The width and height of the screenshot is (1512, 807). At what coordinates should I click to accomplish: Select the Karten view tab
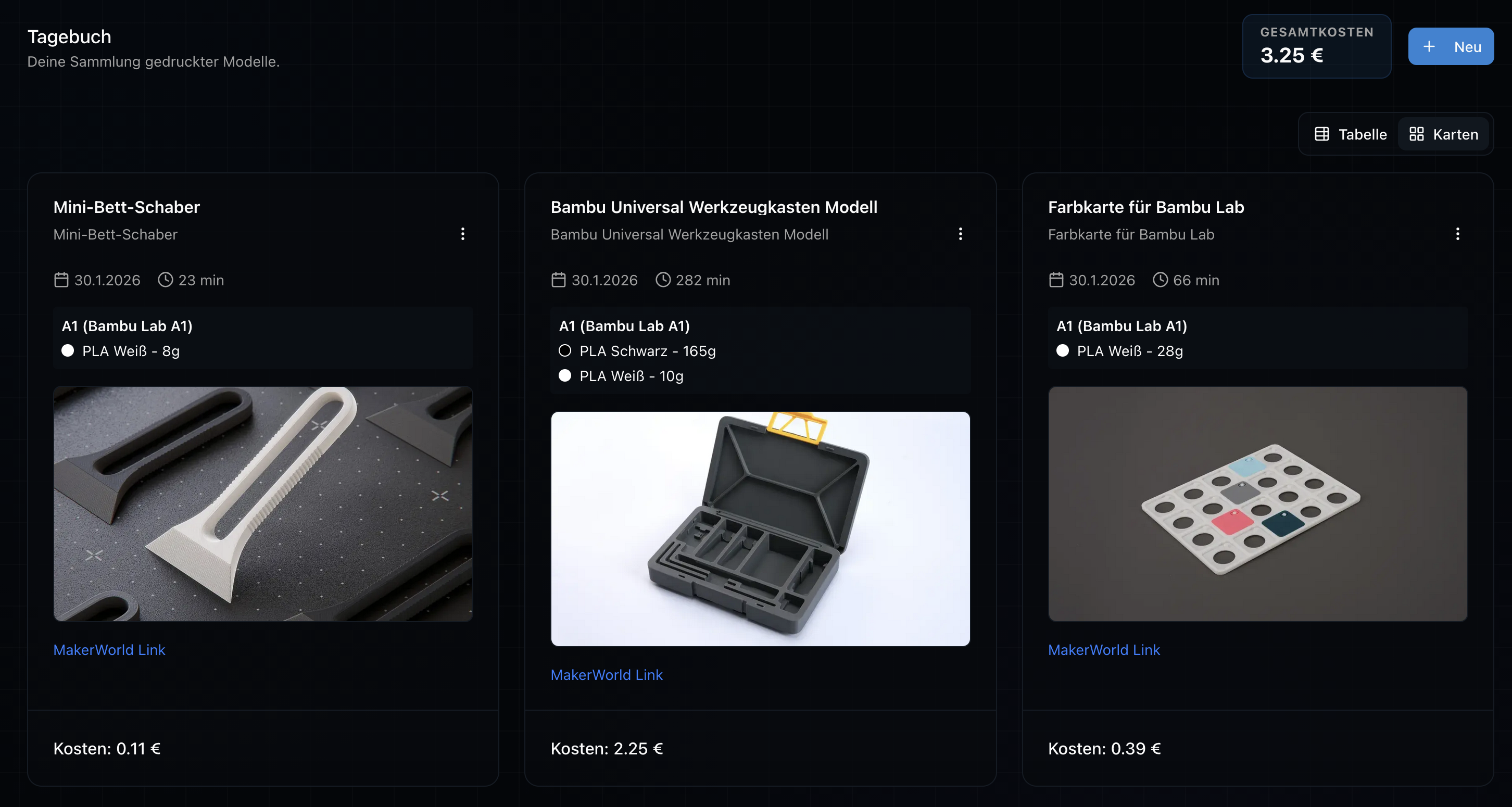tap(1443, 134)
